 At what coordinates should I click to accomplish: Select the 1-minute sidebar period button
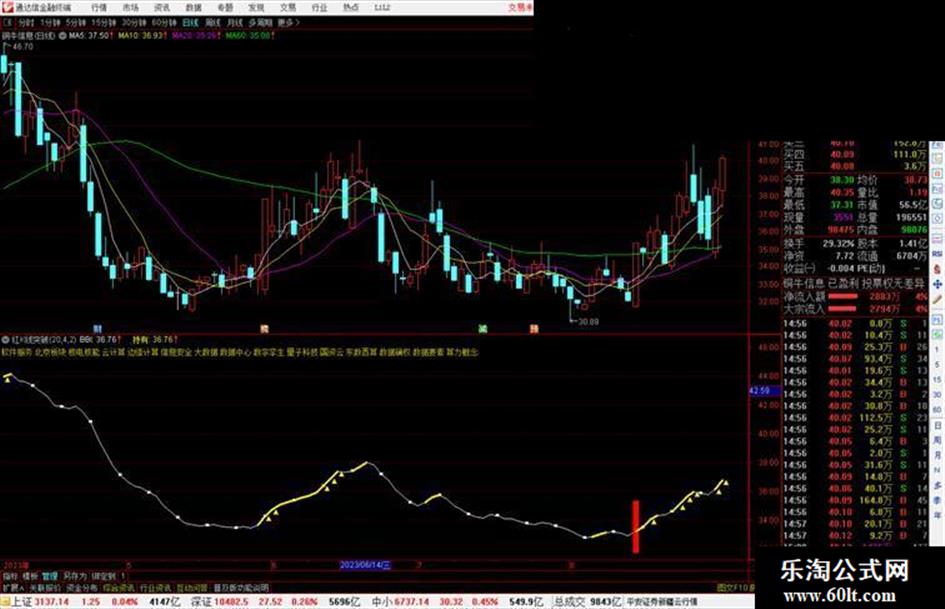(937, 350)
